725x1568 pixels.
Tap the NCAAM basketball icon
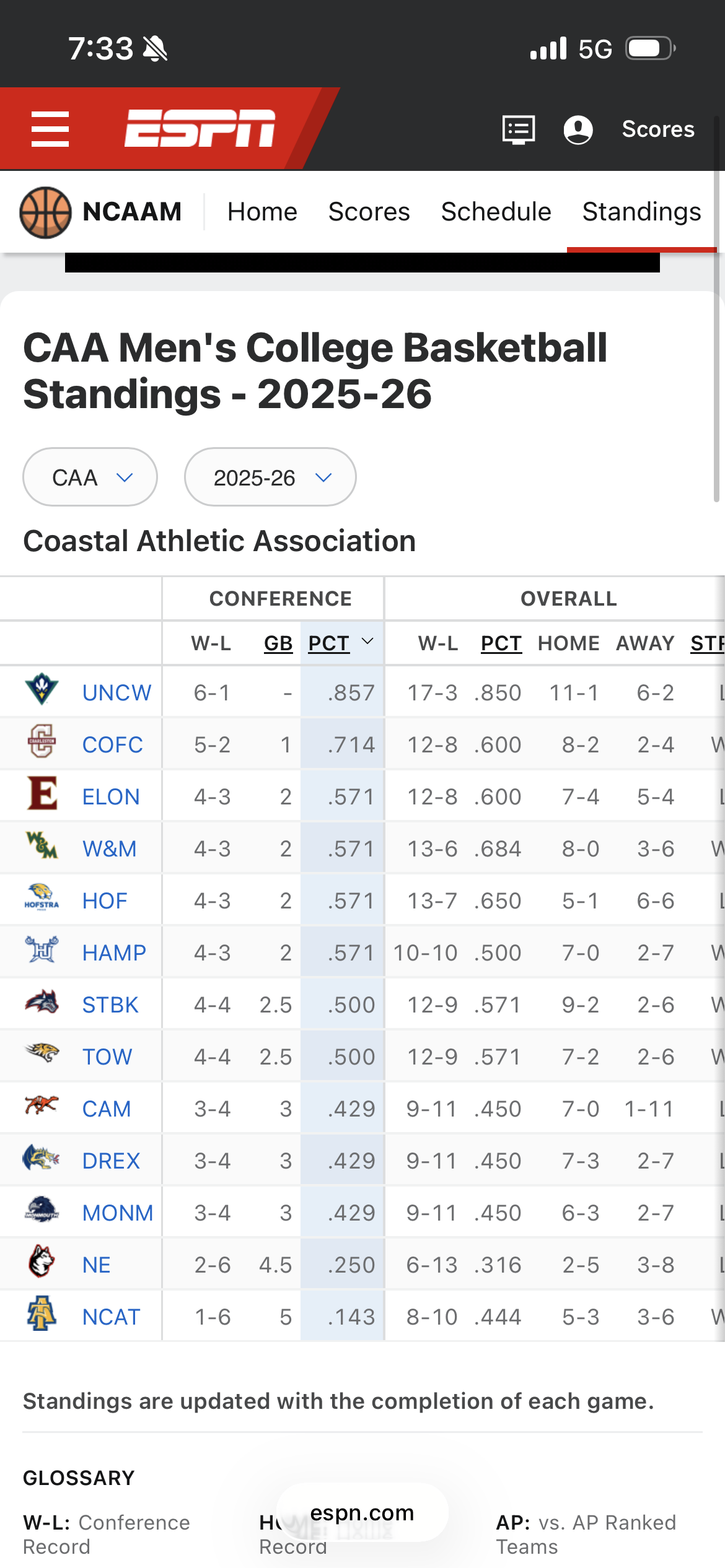(45, 212)
